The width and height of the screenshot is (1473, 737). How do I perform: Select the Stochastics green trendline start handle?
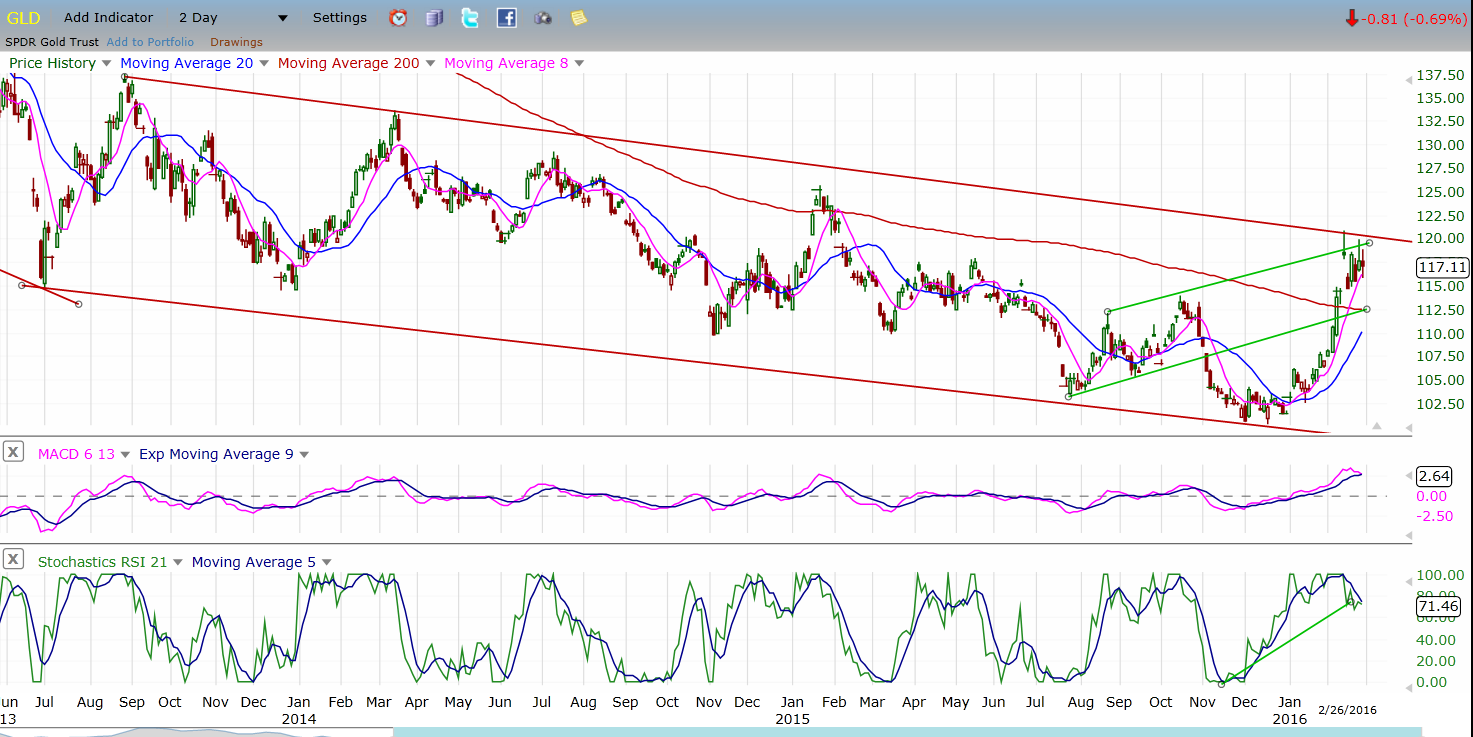(x=1221, y=684)
